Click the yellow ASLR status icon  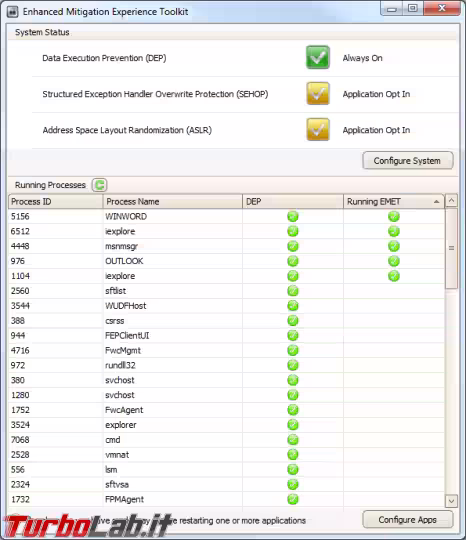pyautogui.click(x=318, y=129)
